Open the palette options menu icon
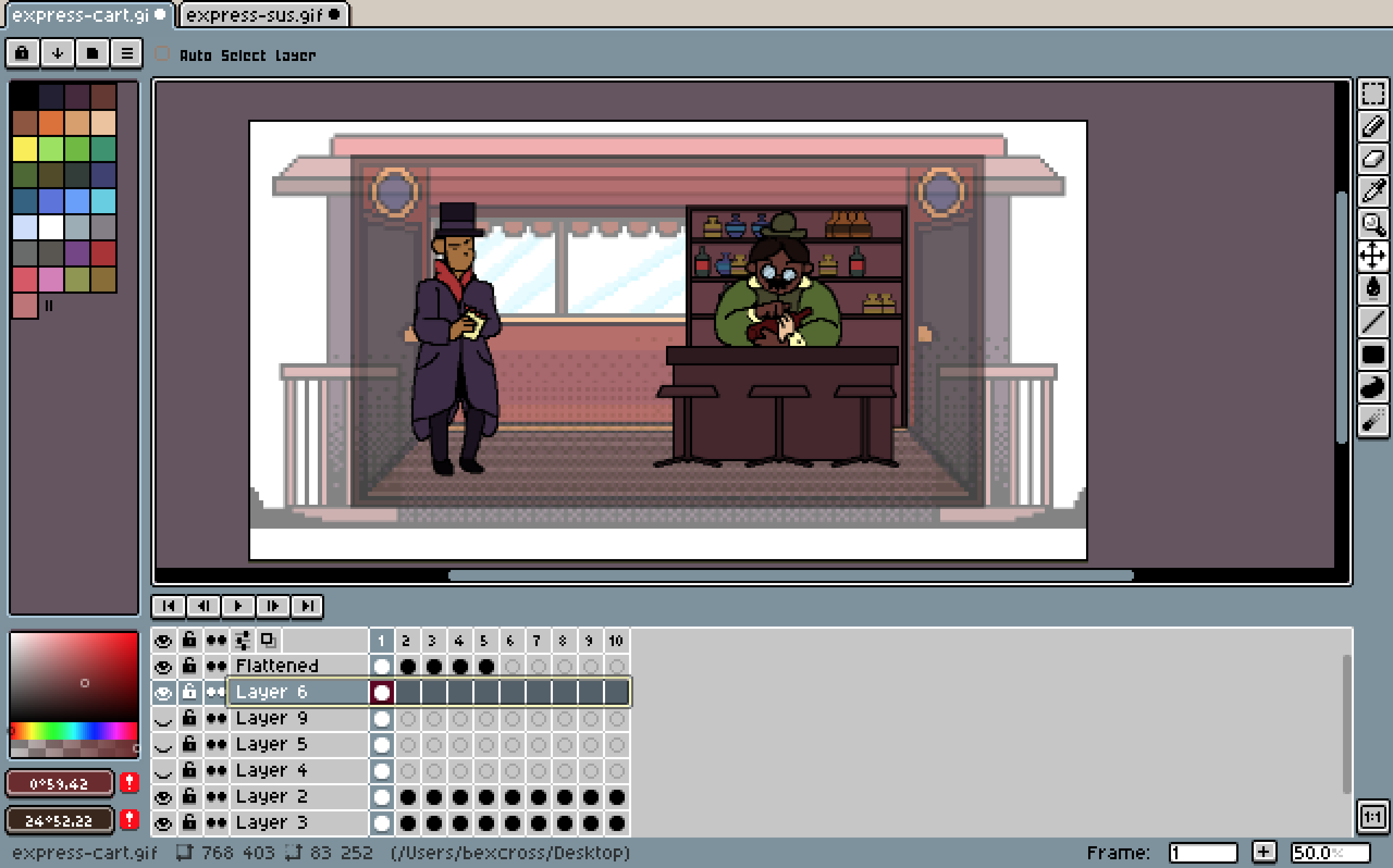This screenshot has width=1393, height=868. point(127,54)
